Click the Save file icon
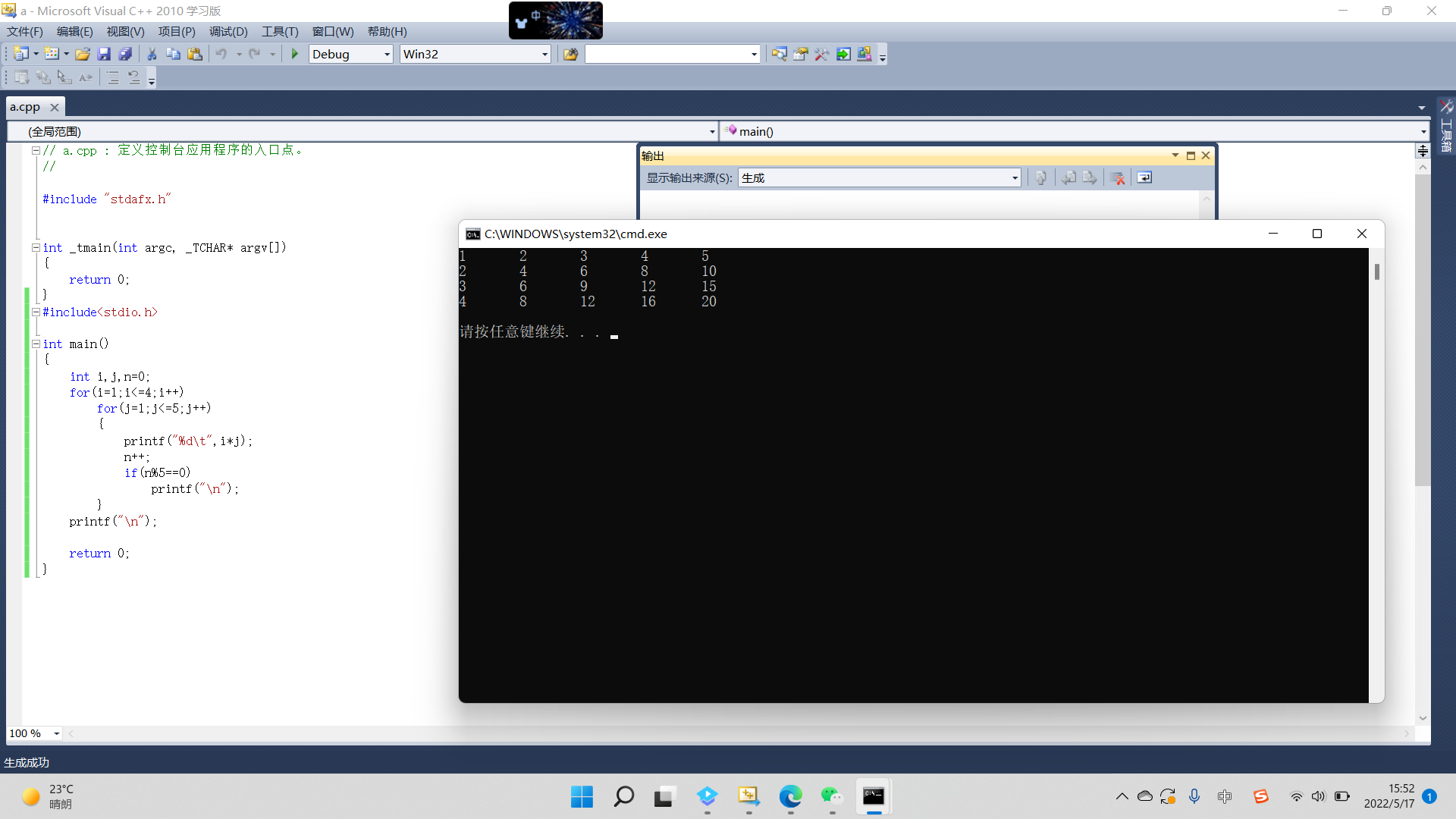The width and height of the screenshot is (1456, 819). point(104,54)
